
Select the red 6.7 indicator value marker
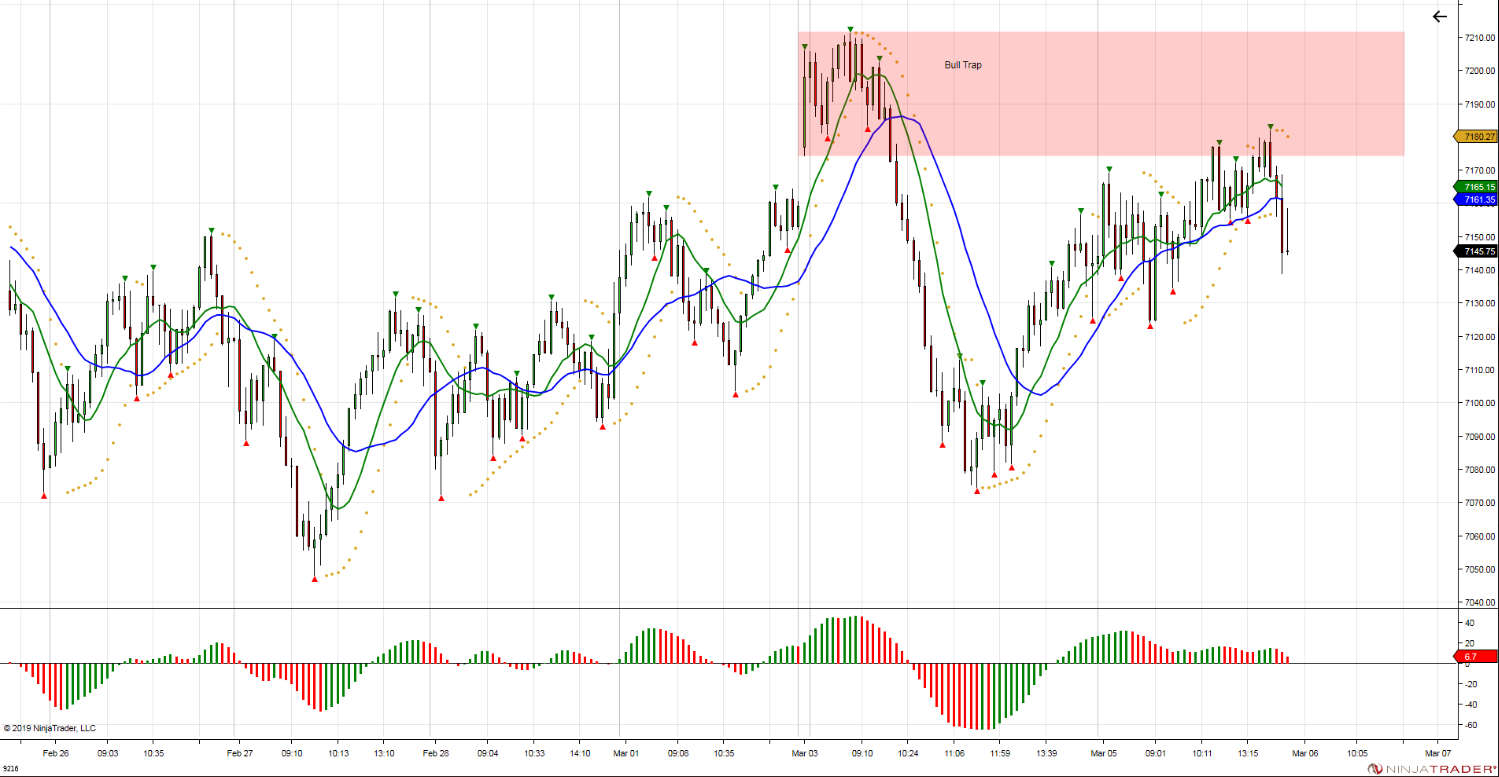click(x=1476, y=656)
